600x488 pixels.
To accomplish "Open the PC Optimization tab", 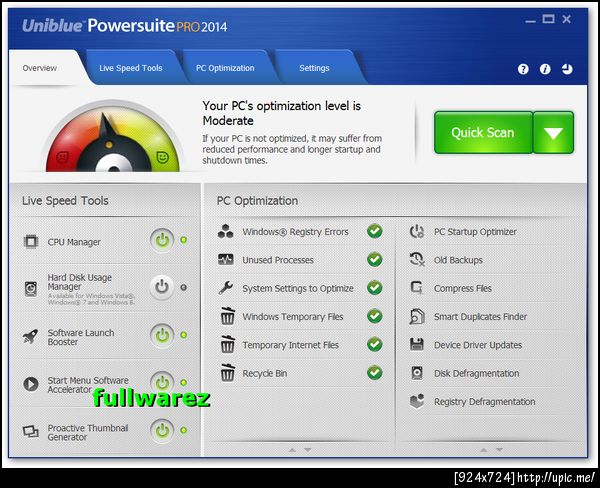I will (225, 68).
